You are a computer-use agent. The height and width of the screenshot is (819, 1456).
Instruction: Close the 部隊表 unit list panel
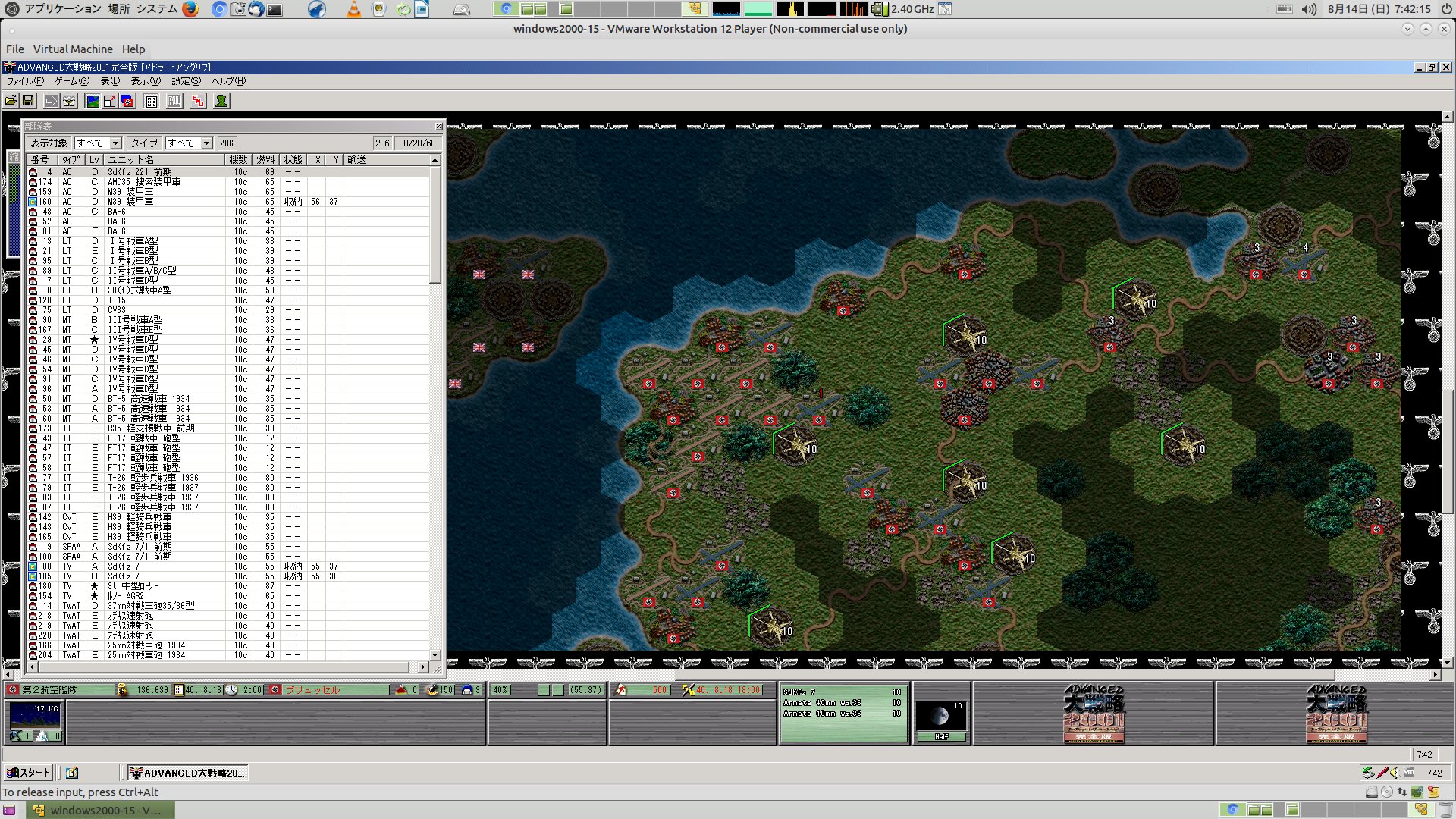click(x=438, y=127)
